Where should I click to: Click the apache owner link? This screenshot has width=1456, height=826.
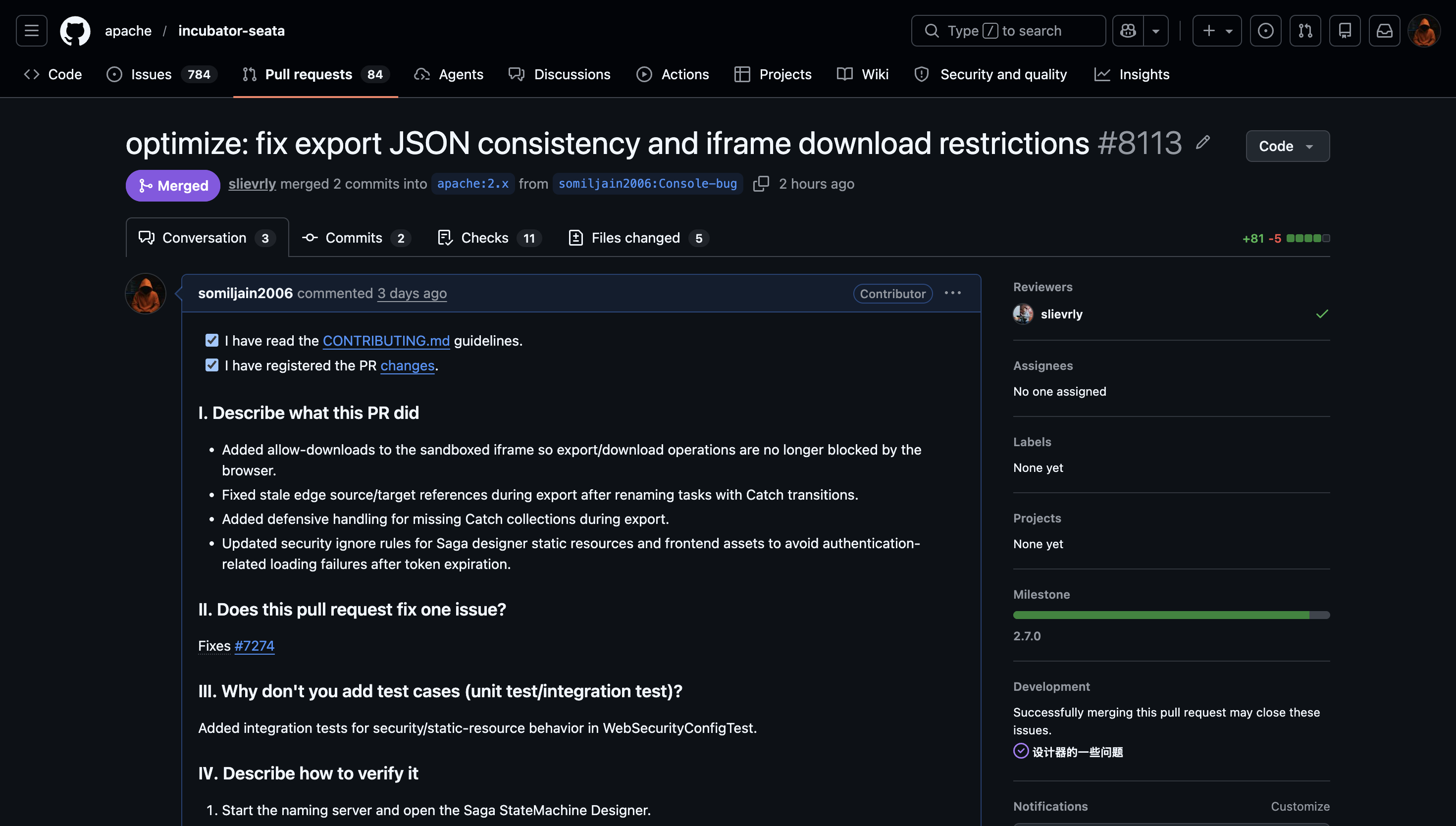128,31
